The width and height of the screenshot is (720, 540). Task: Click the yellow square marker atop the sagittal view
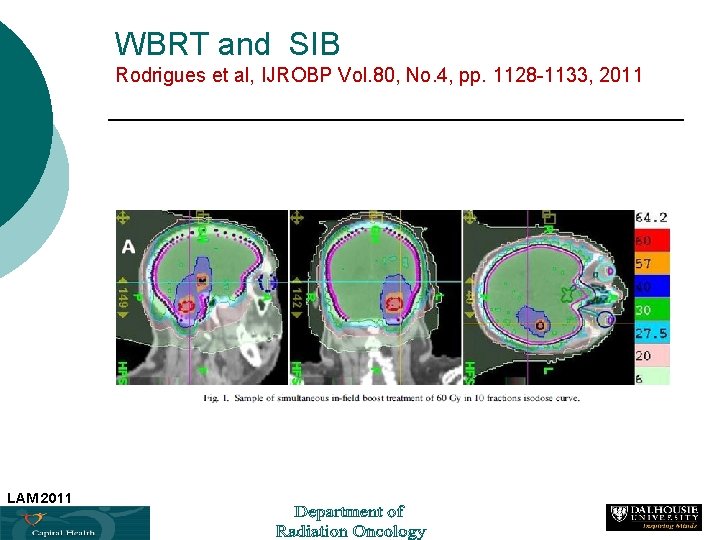click(202, 217)
